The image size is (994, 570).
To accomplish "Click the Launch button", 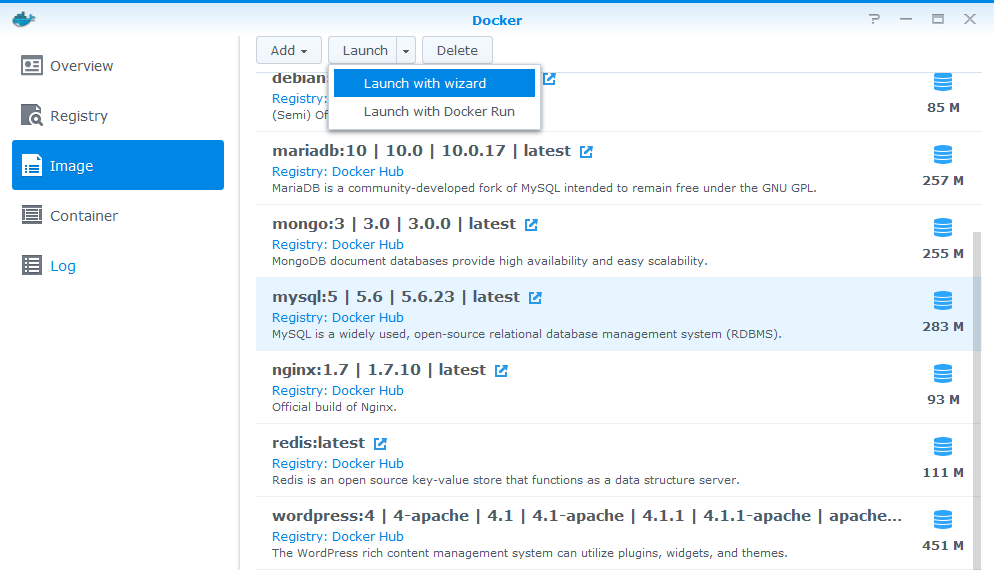I will (364, 50).
